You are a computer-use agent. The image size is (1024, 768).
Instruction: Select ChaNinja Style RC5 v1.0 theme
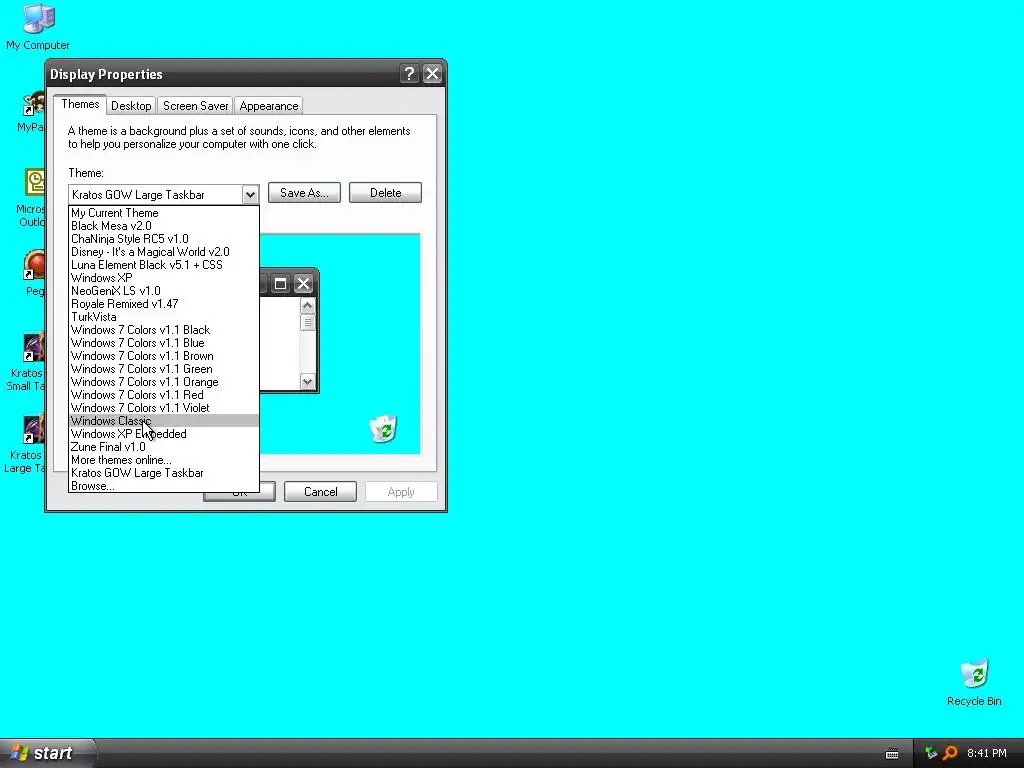tap(164, 239)
